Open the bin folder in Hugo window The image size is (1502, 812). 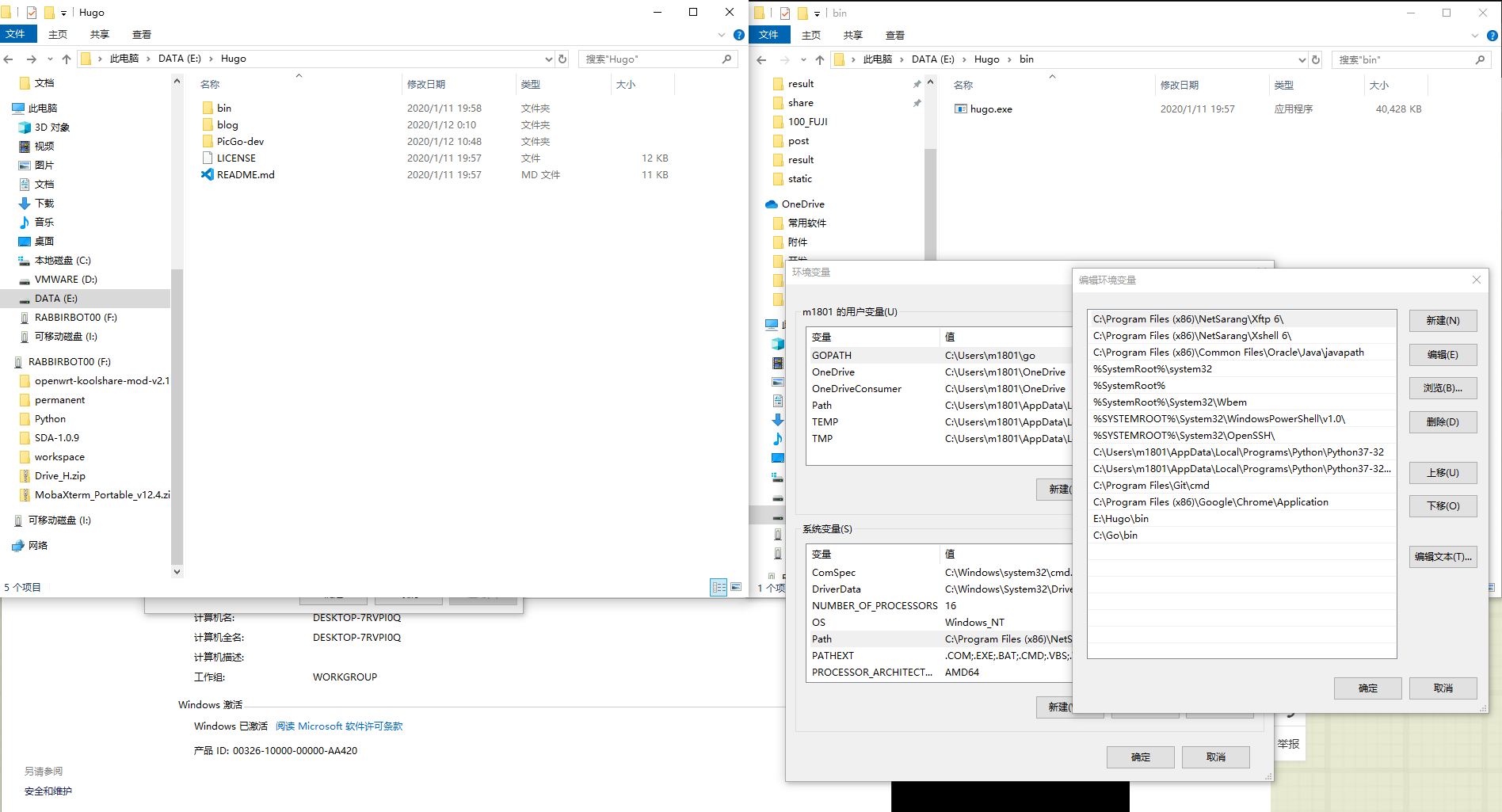[x=224, y=108]
